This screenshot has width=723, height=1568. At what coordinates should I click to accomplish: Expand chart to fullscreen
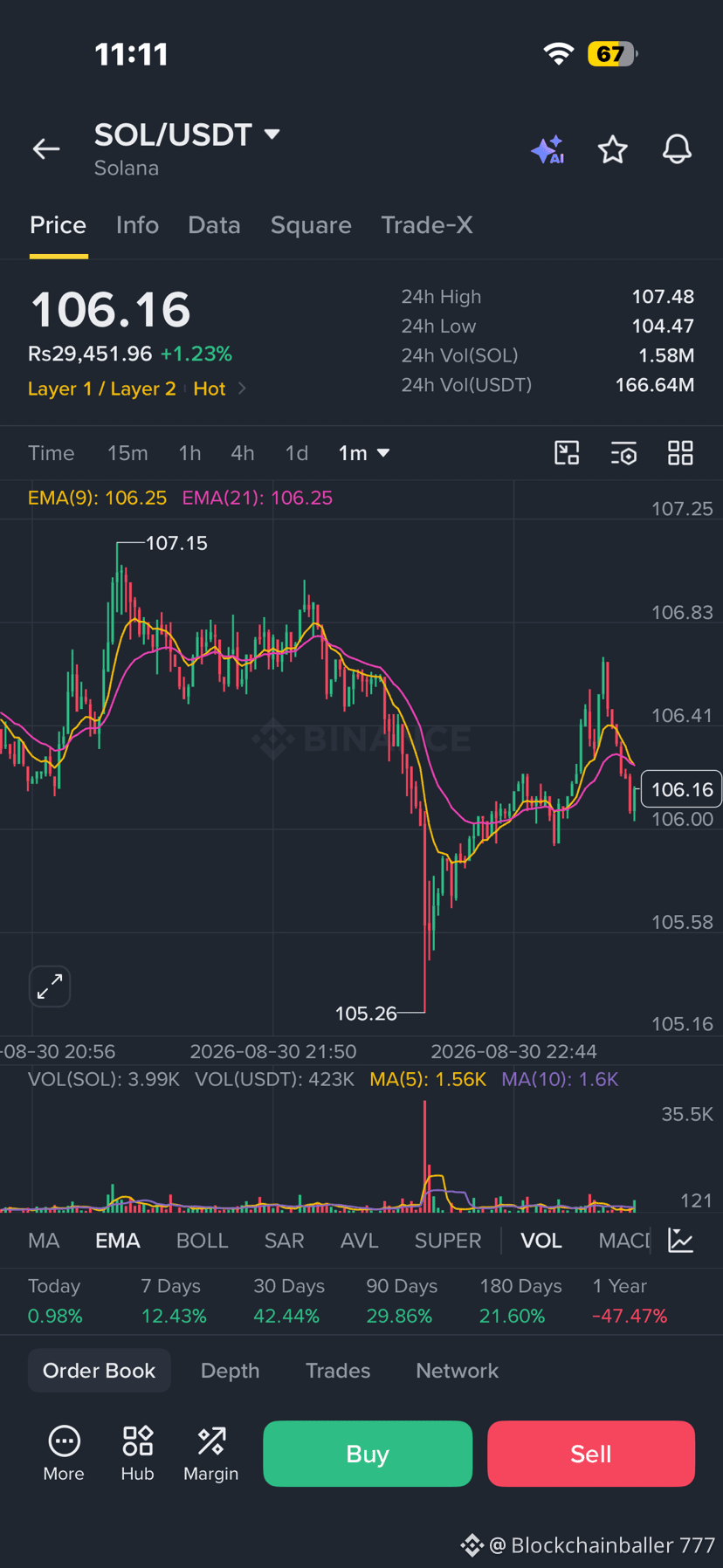(50, 987)
